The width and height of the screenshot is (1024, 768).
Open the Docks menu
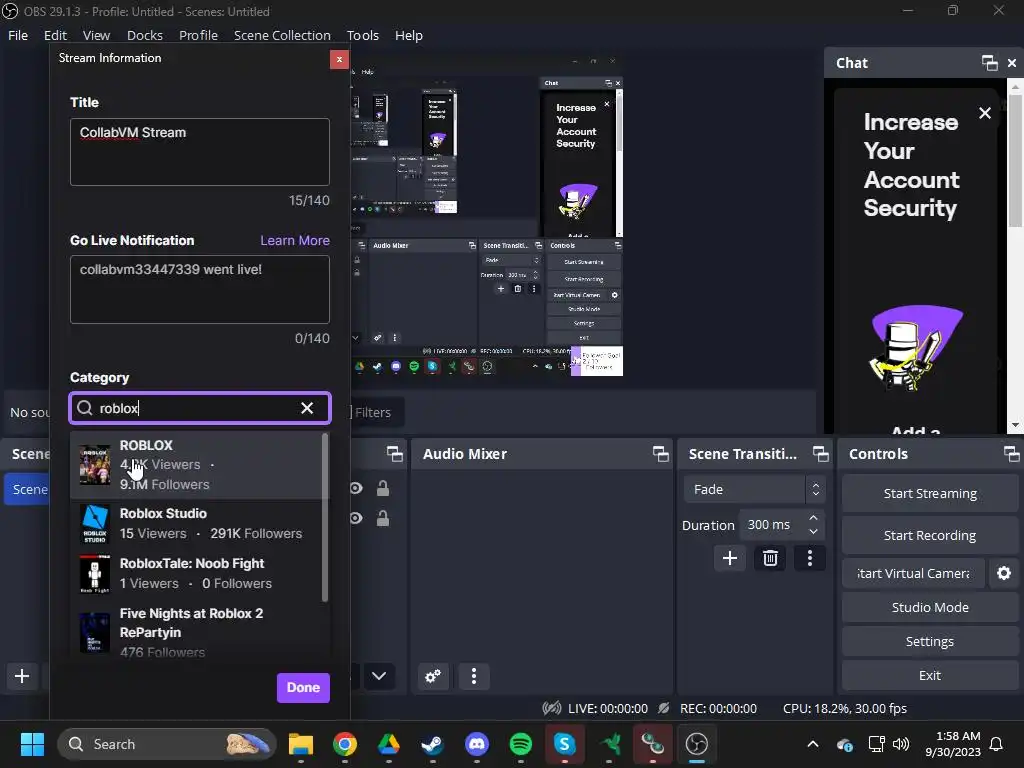pyautogui.click(x=145, y=35)
